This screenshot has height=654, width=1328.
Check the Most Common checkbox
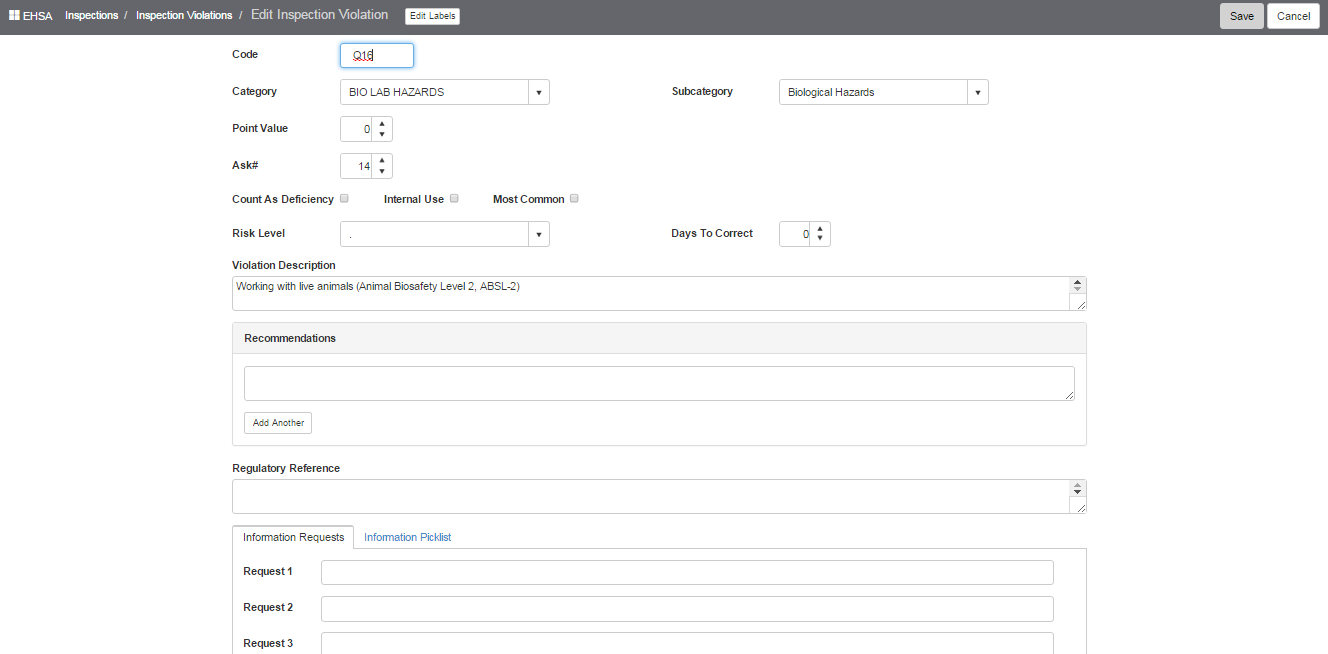(x=575, y=198)
